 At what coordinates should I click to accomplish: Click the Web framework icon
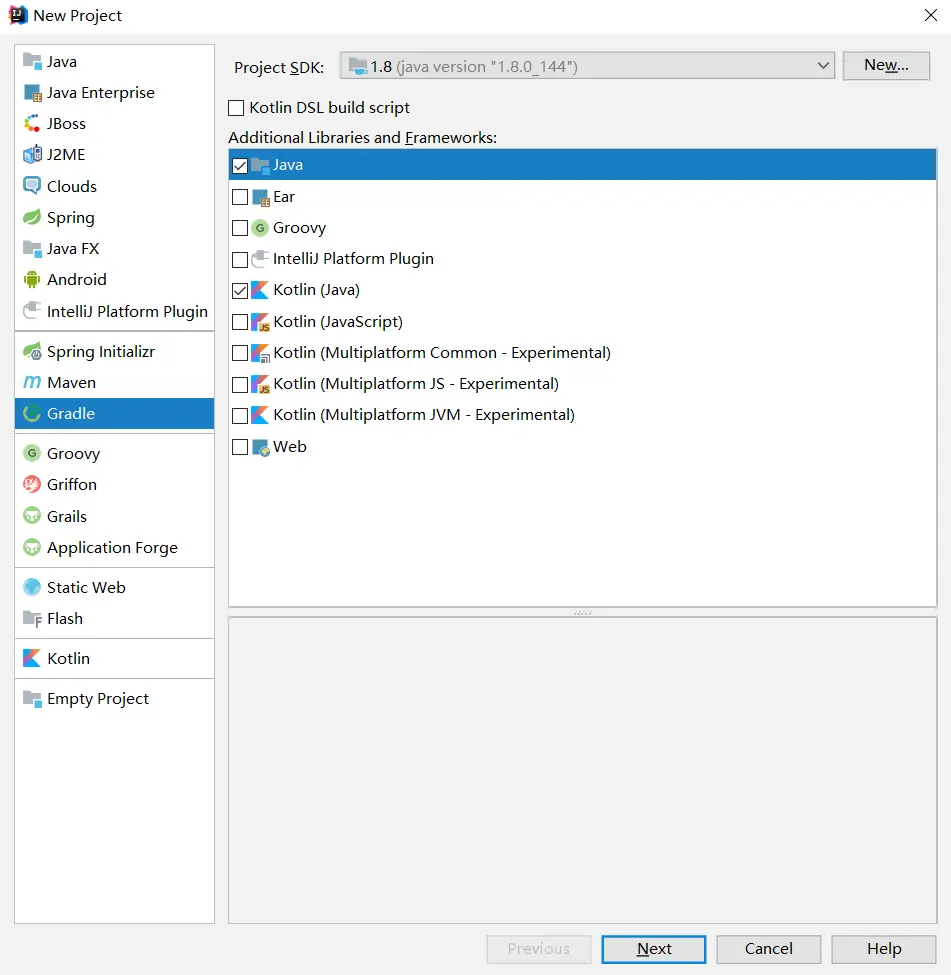coord(261,447)
